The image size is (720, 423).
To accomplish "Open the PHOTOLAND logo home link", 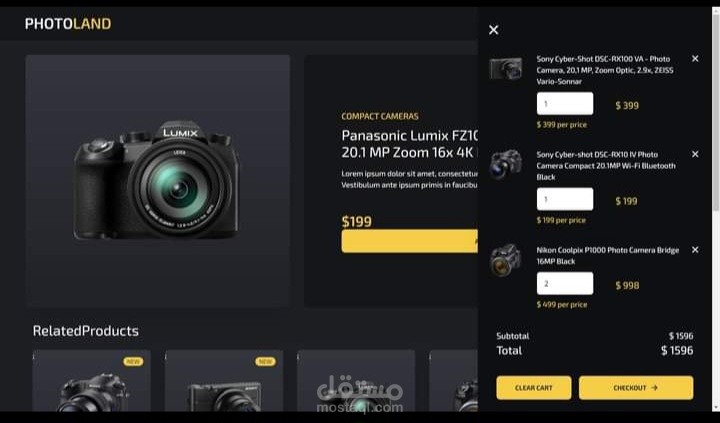I will (x=68, y=24).
